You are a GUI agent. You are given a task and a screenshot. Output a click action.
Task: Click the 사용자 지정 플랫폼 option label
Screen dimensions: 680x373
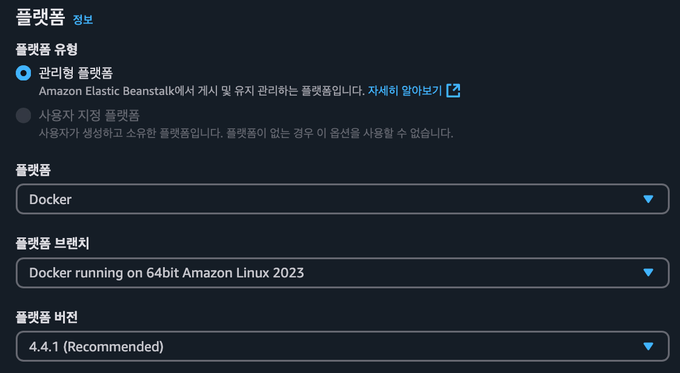click(x=89, y=115)
